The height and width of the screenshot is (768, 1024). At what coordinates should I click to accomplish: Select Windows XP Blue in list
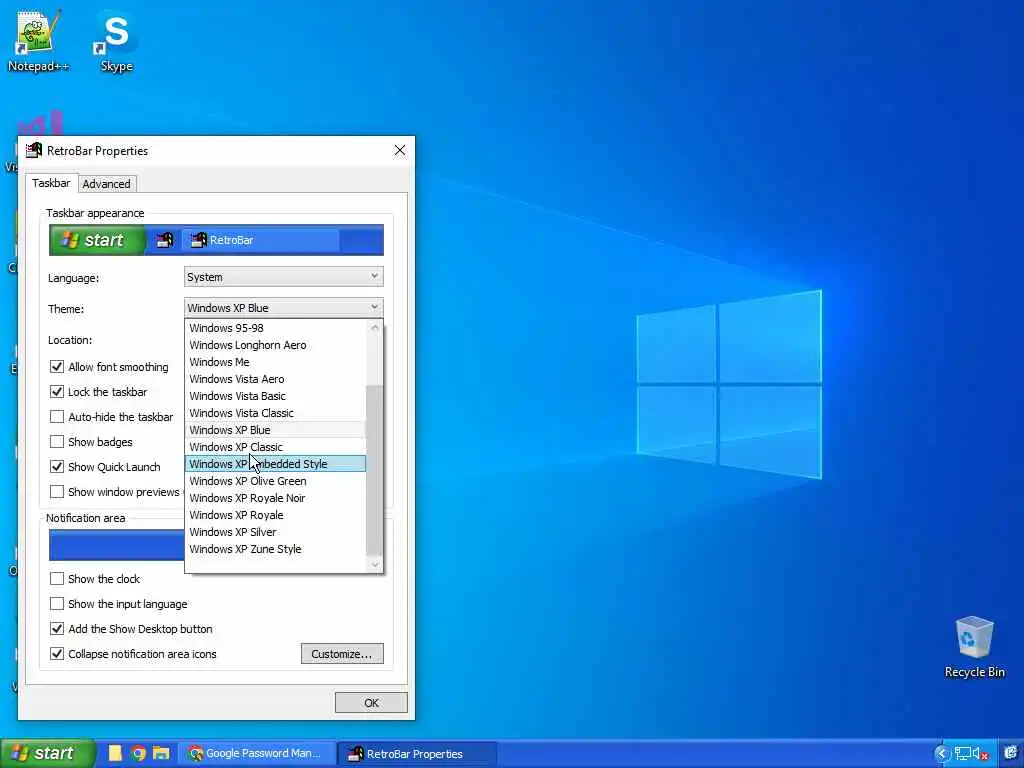(275, 430)
